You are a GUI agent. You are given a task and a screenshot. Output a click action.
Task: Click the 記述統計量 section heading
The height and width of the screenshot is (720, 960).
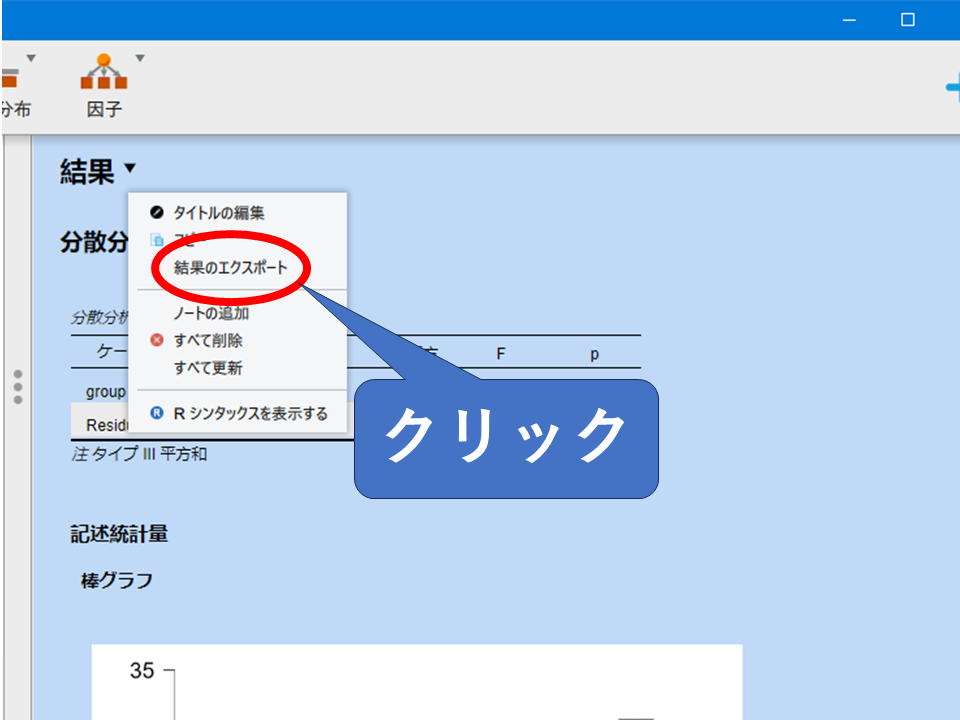pos(119,534)
